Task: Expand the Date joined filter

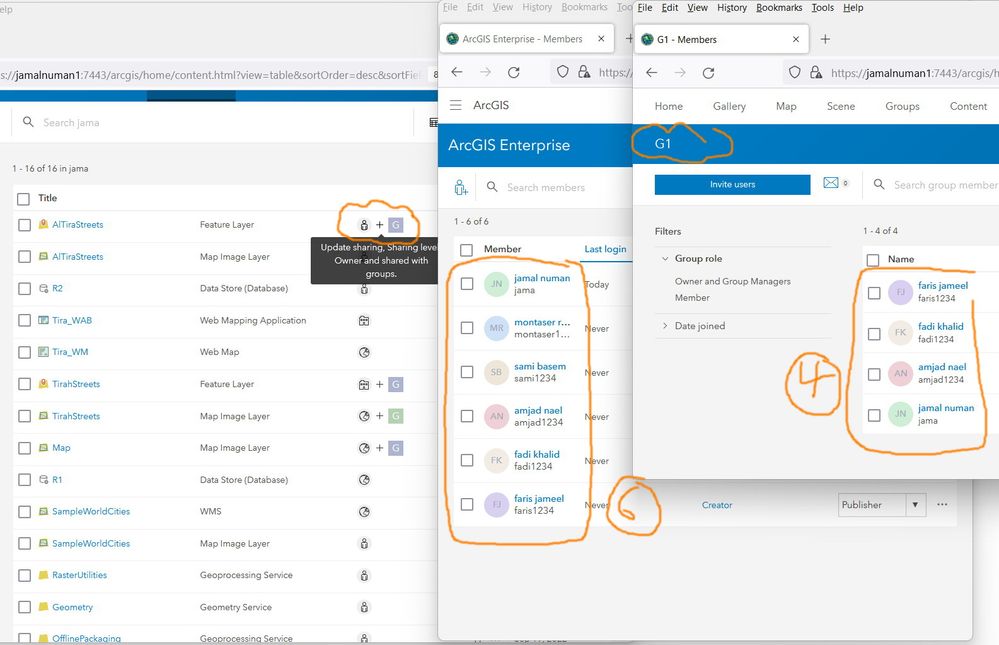Action: click(665, 326)
